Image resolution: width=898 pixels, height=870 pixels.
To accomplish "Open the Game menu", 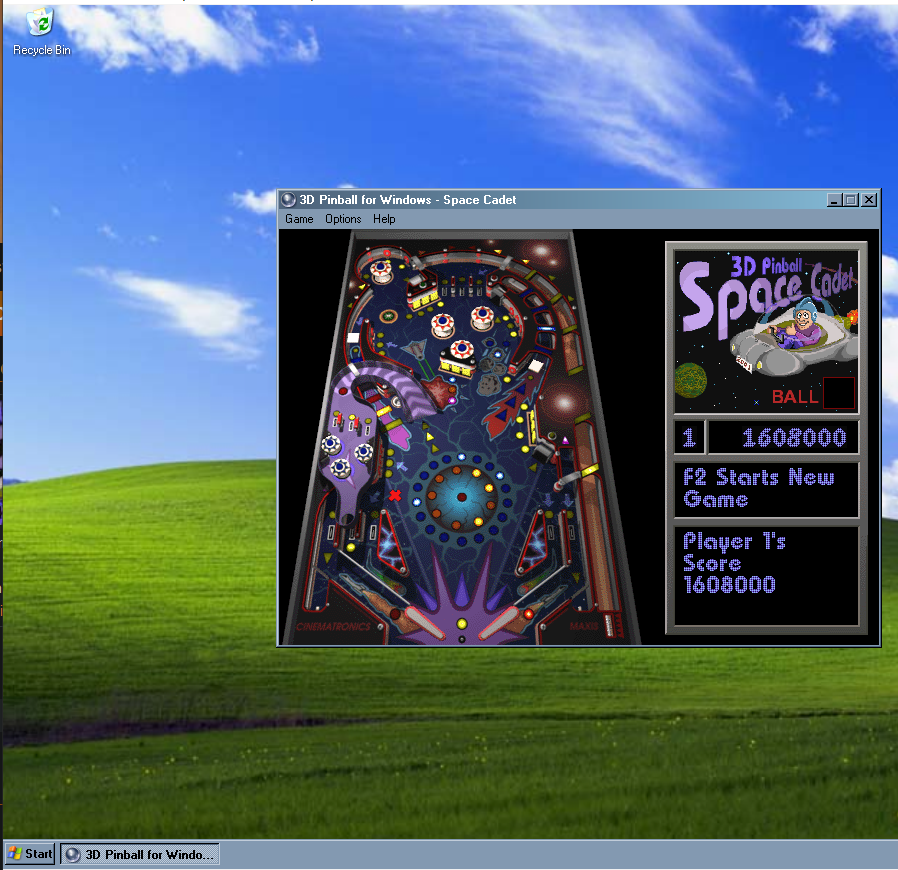I will click(299, 219).
